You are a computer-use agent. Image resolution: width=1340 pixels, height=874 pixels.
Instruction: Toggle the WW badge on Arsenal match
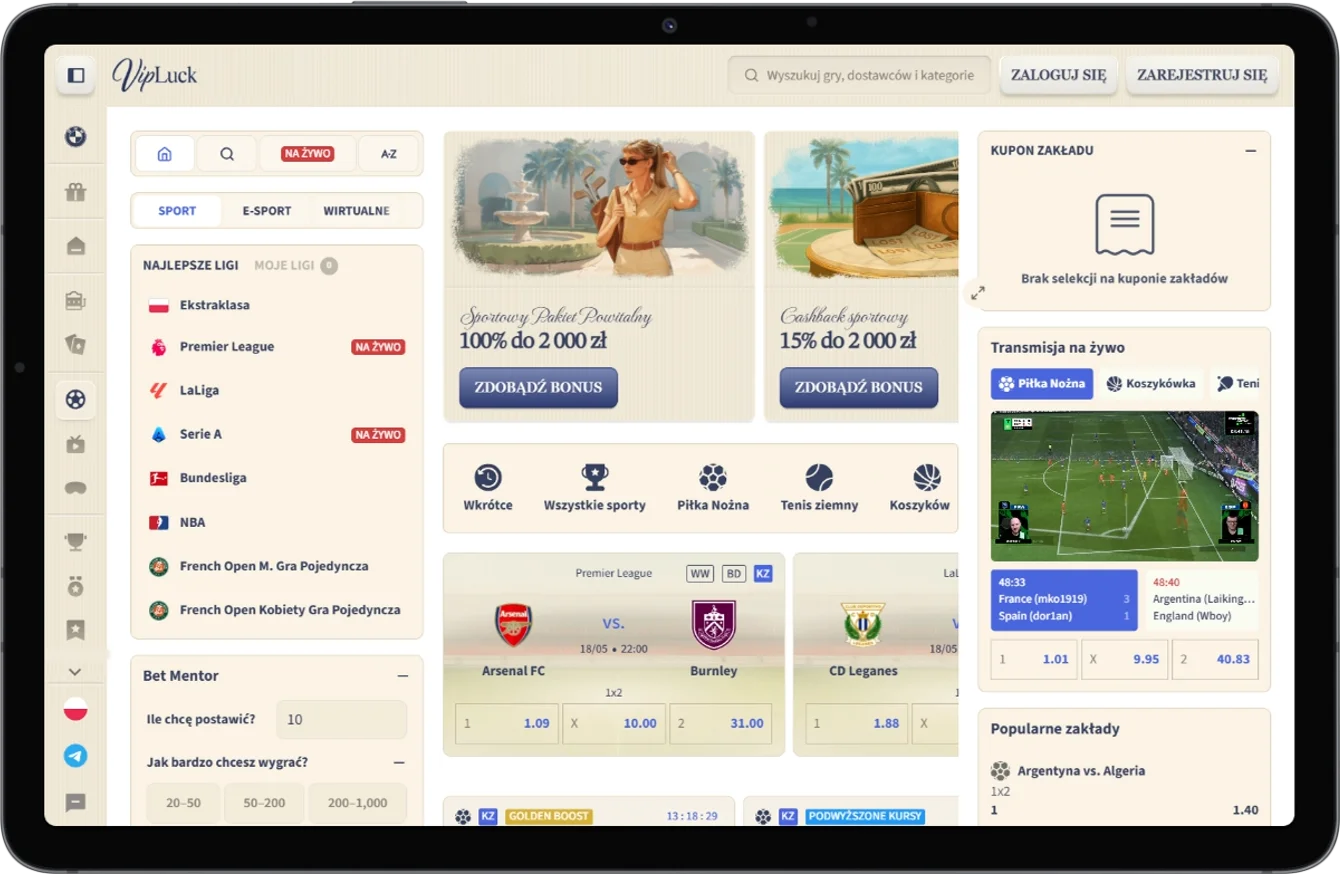(x=700, y=574)
